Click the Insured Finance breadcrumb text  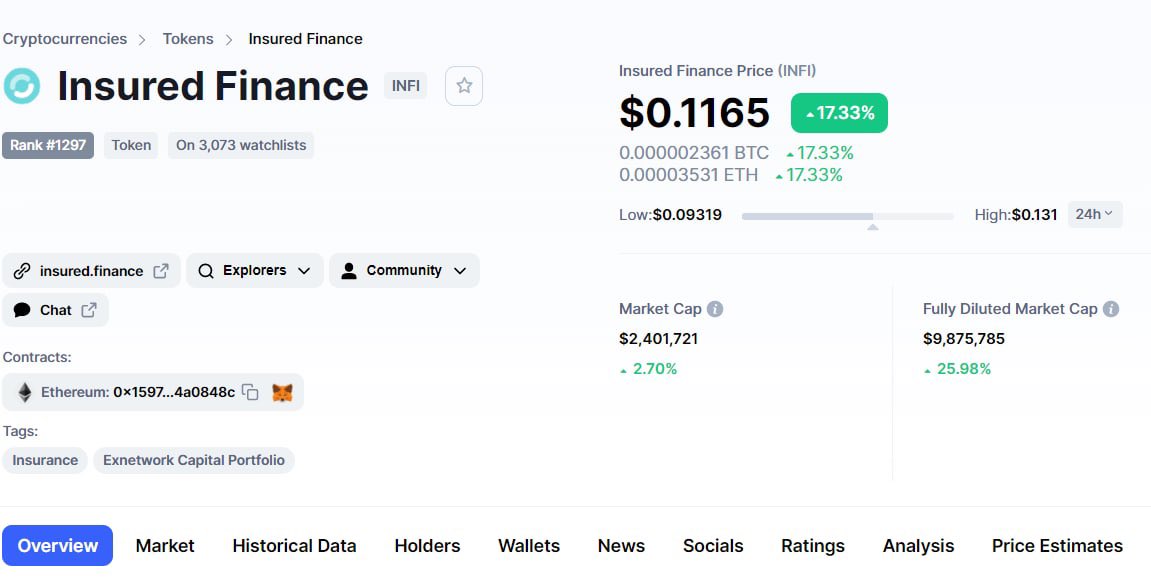305,39
